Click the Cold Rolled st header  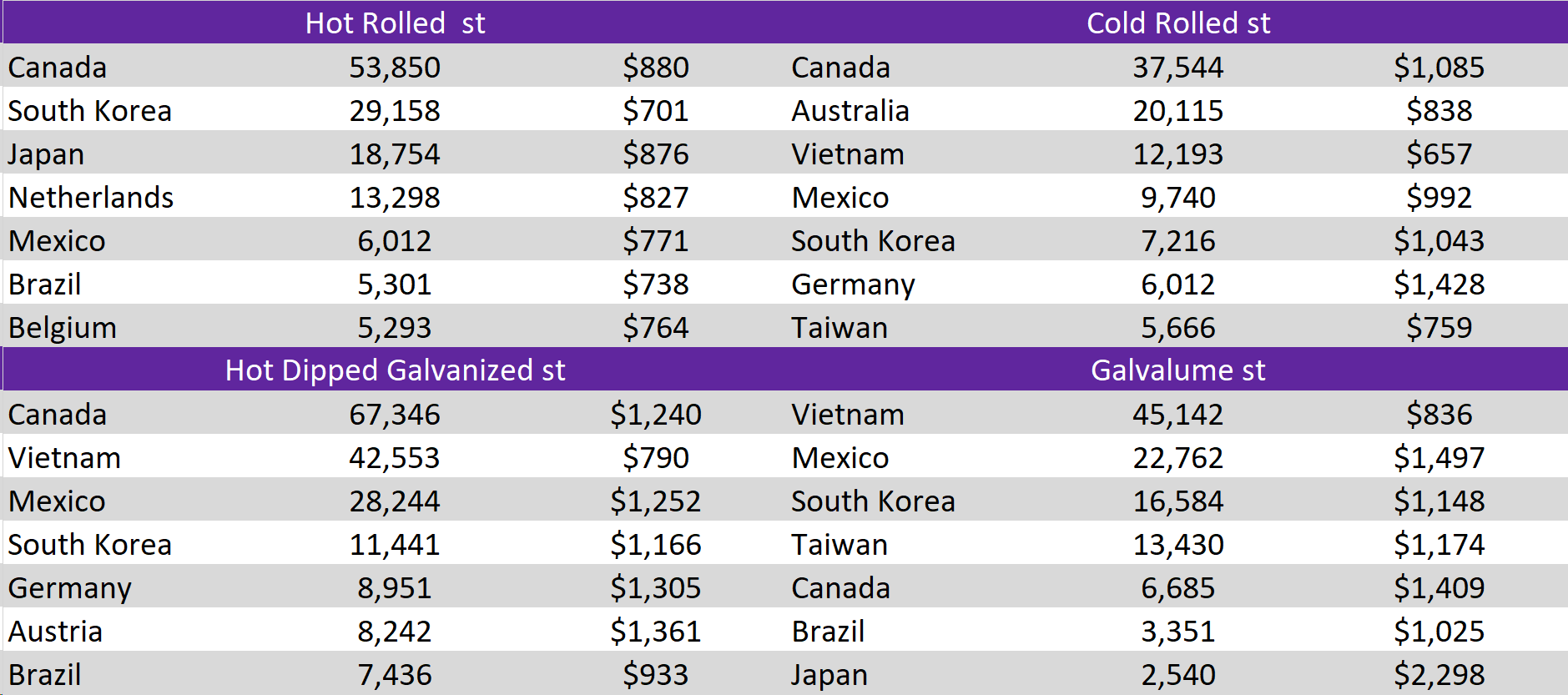pyautogui.click(x=1177, y=23)
